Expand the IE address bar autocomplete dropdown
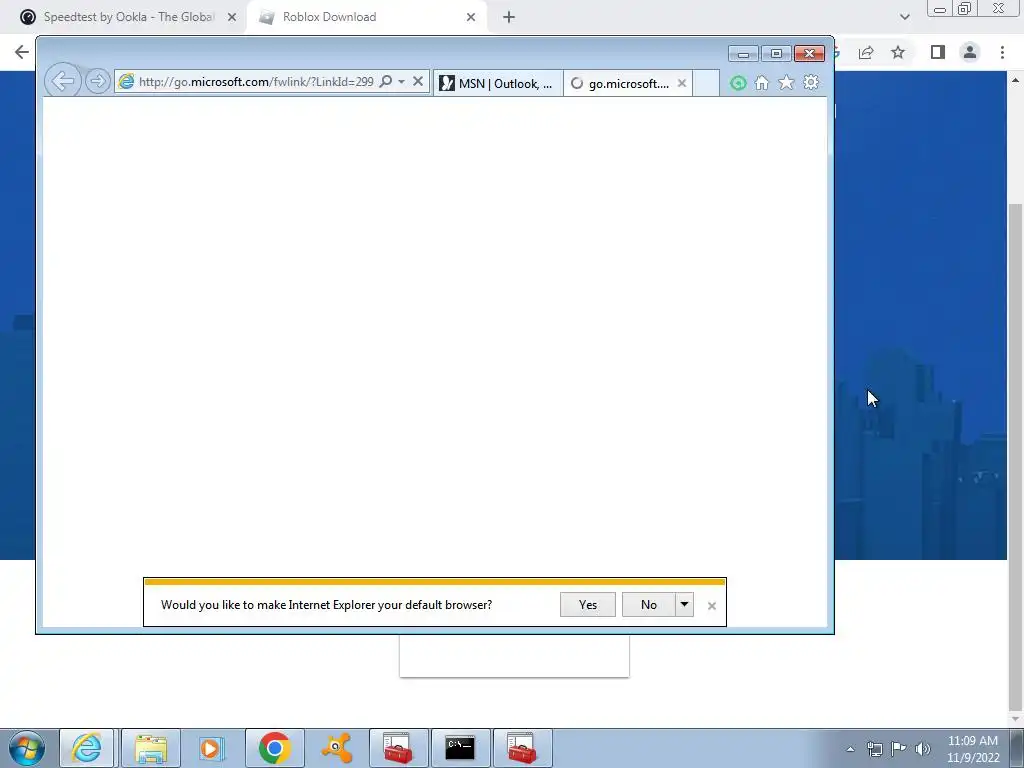 tap(402, 82)
